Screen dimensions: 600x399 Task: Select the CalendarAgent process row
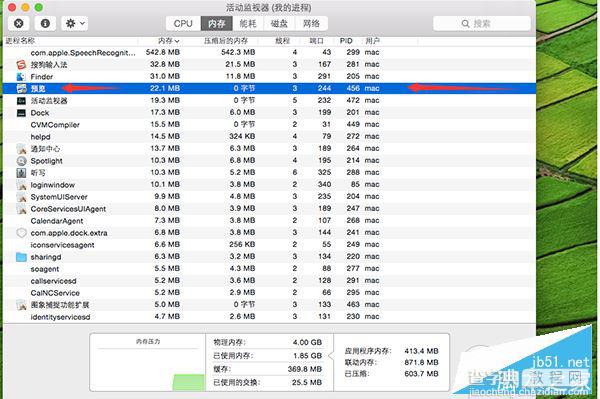click(269, 221)
